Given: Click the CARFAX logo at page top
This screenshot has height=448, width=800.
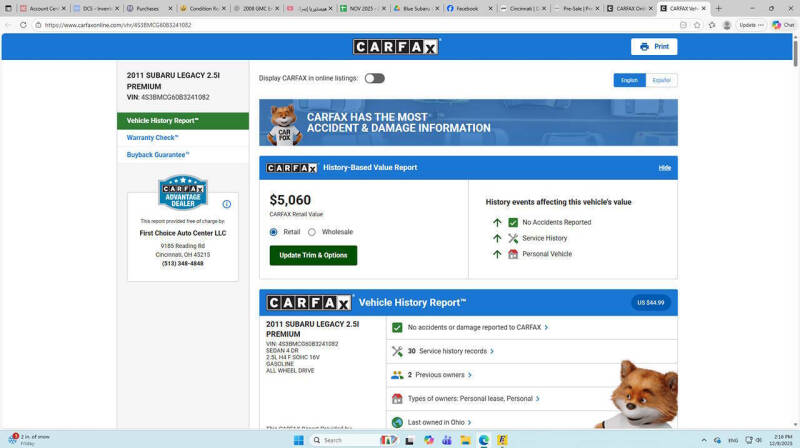Looking at the screenshot, I should [396, 47].
